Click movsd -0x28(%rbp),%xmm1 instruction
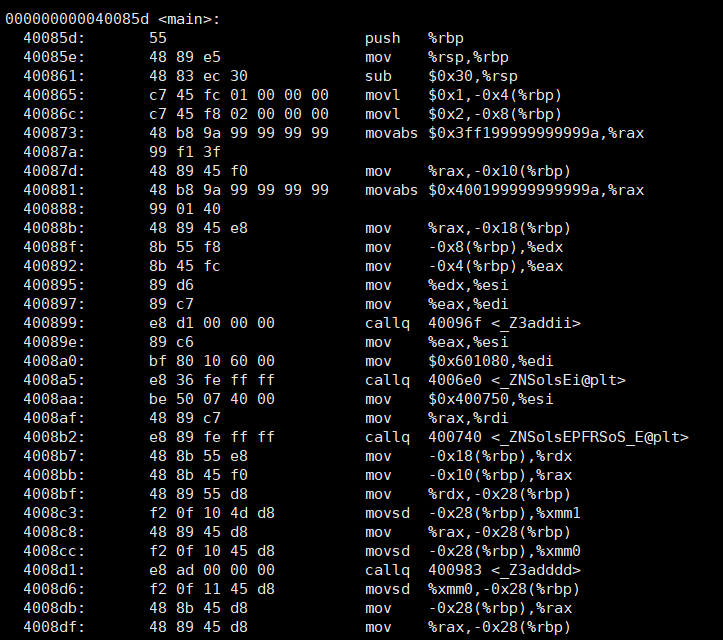 tap(473, 513)
